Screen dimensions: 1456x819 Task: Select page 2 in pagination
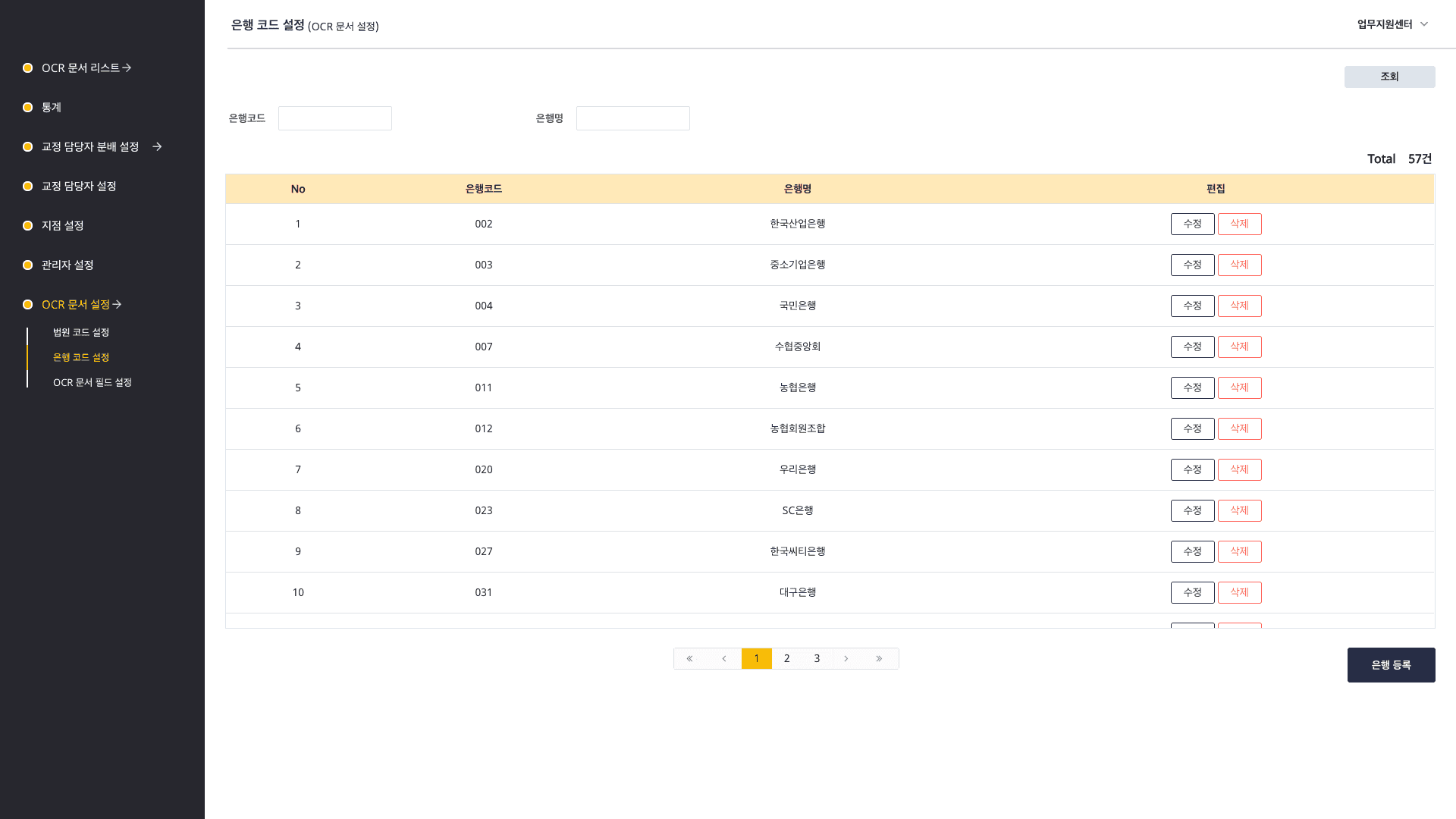pos(786,658)
